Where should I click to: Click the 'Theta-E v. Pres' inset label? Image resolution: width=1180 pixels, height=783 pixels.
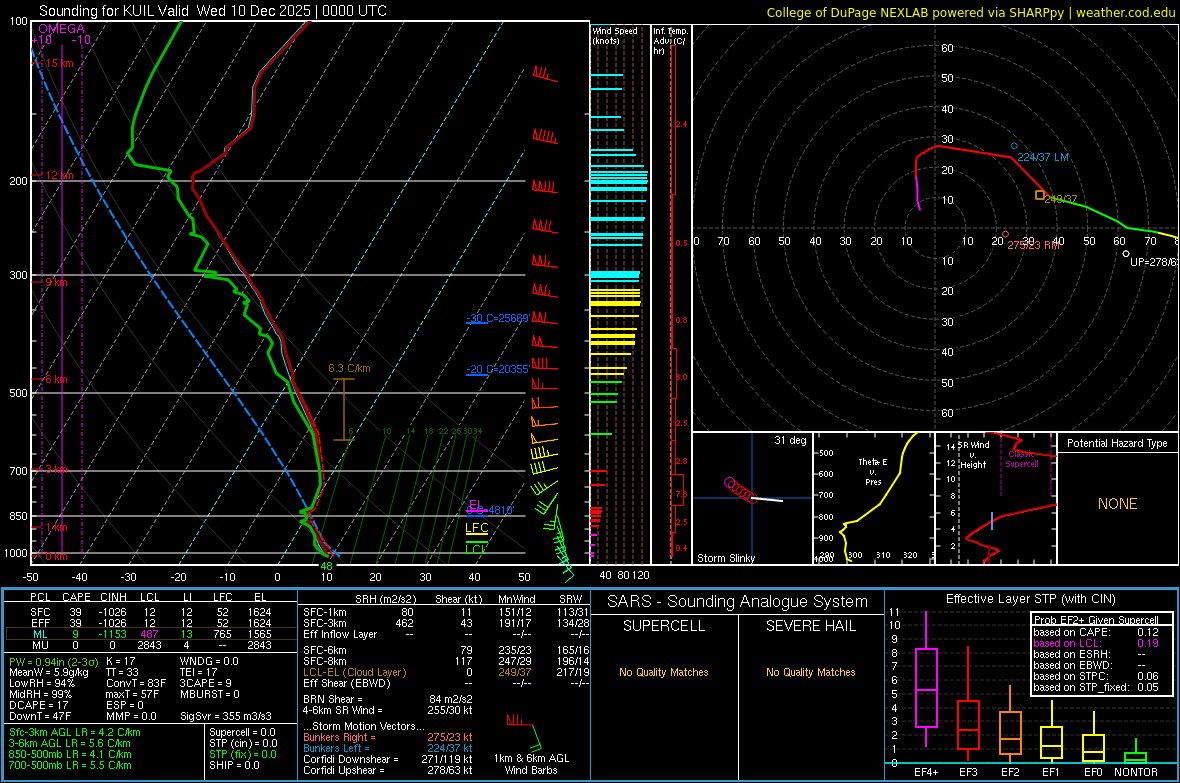click(x=873, y=471)
